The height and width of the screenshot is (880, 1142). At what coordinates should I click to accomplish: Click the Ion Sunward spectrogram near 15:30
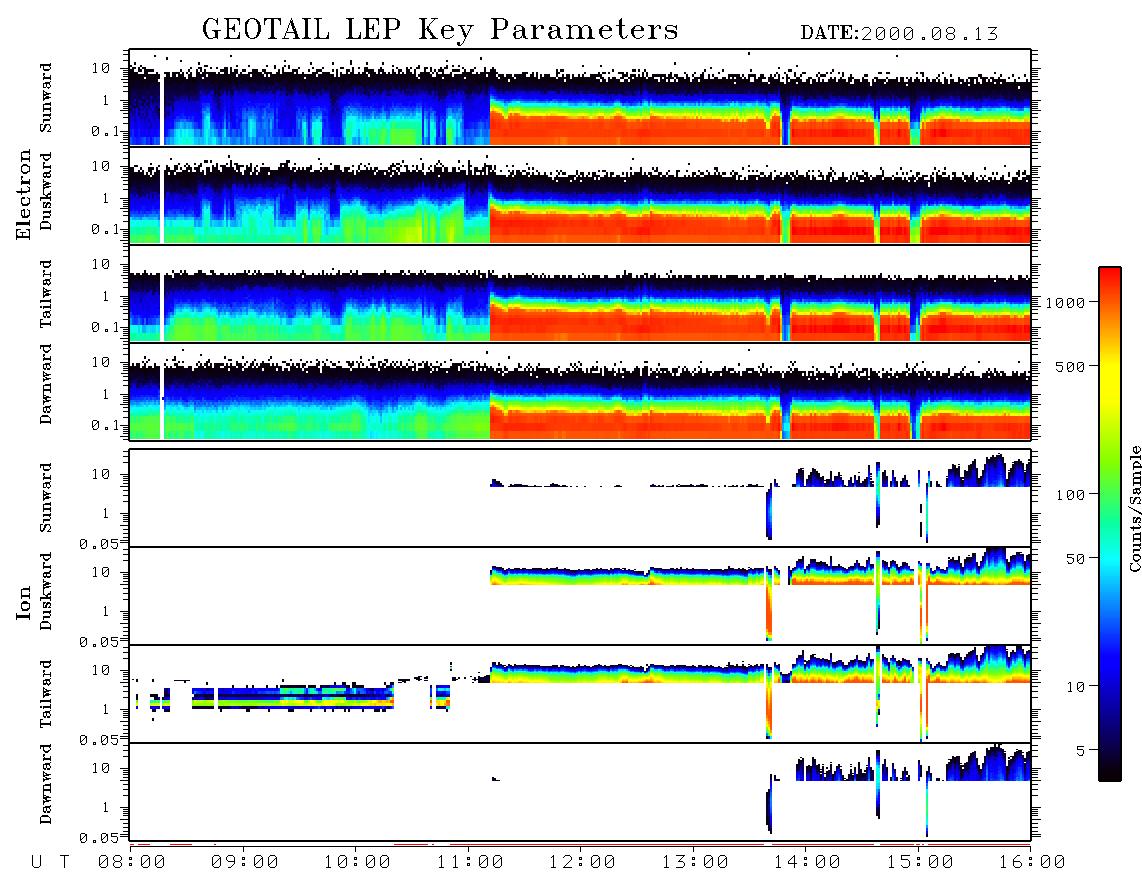(976, 473)
